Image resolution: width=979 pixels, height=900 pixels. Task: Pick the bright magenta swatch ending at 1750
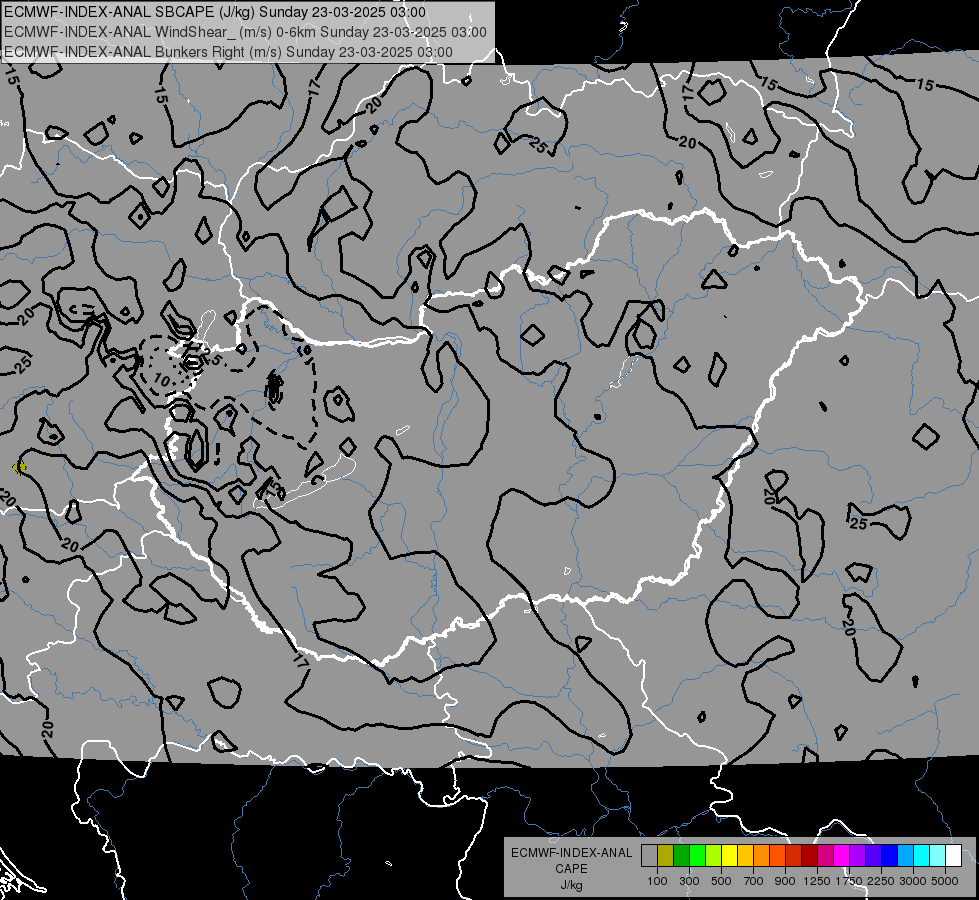tap(842, 856)
